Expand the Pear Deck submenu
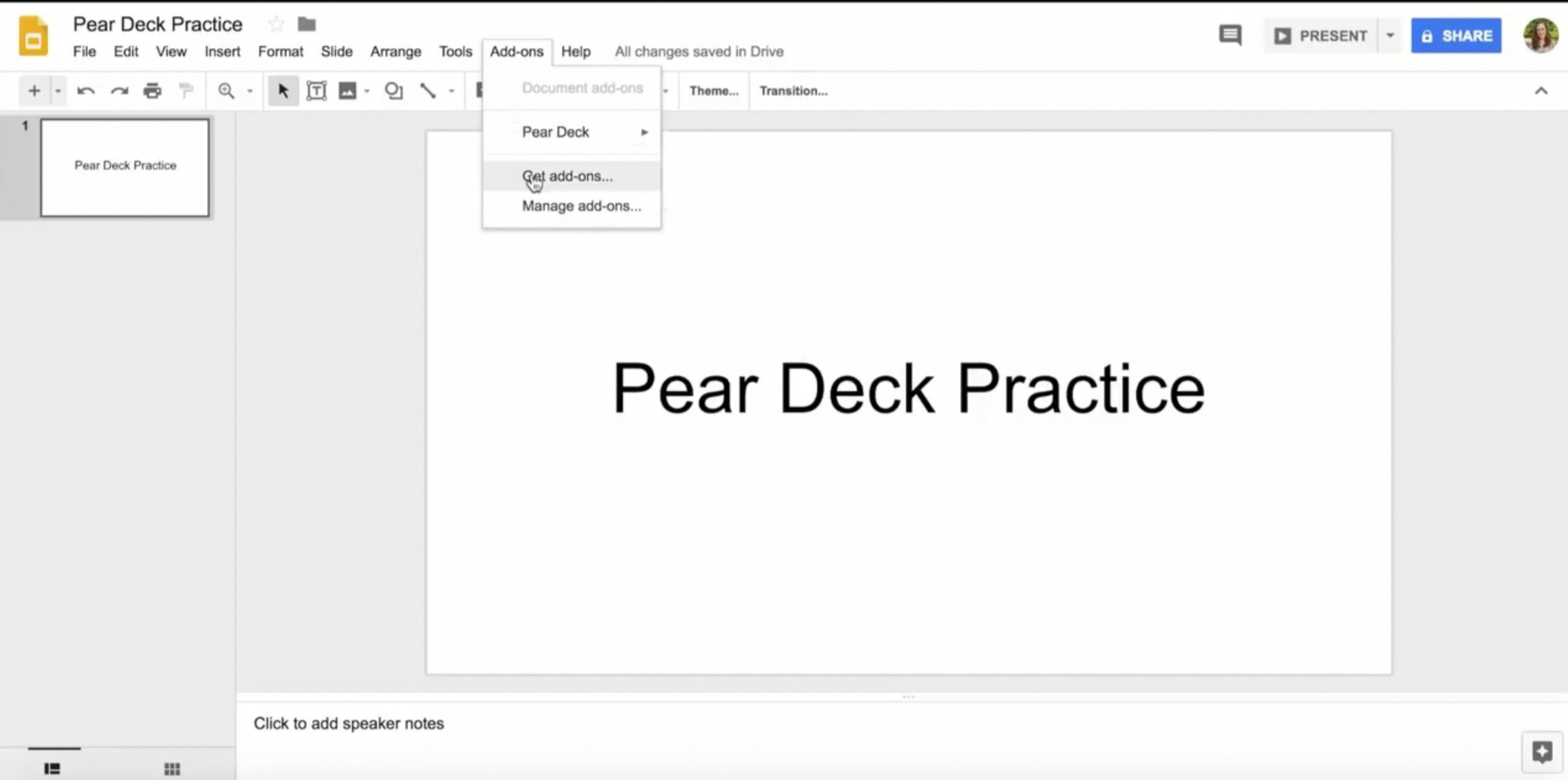The image size is (1568, 780). point(571,132)
